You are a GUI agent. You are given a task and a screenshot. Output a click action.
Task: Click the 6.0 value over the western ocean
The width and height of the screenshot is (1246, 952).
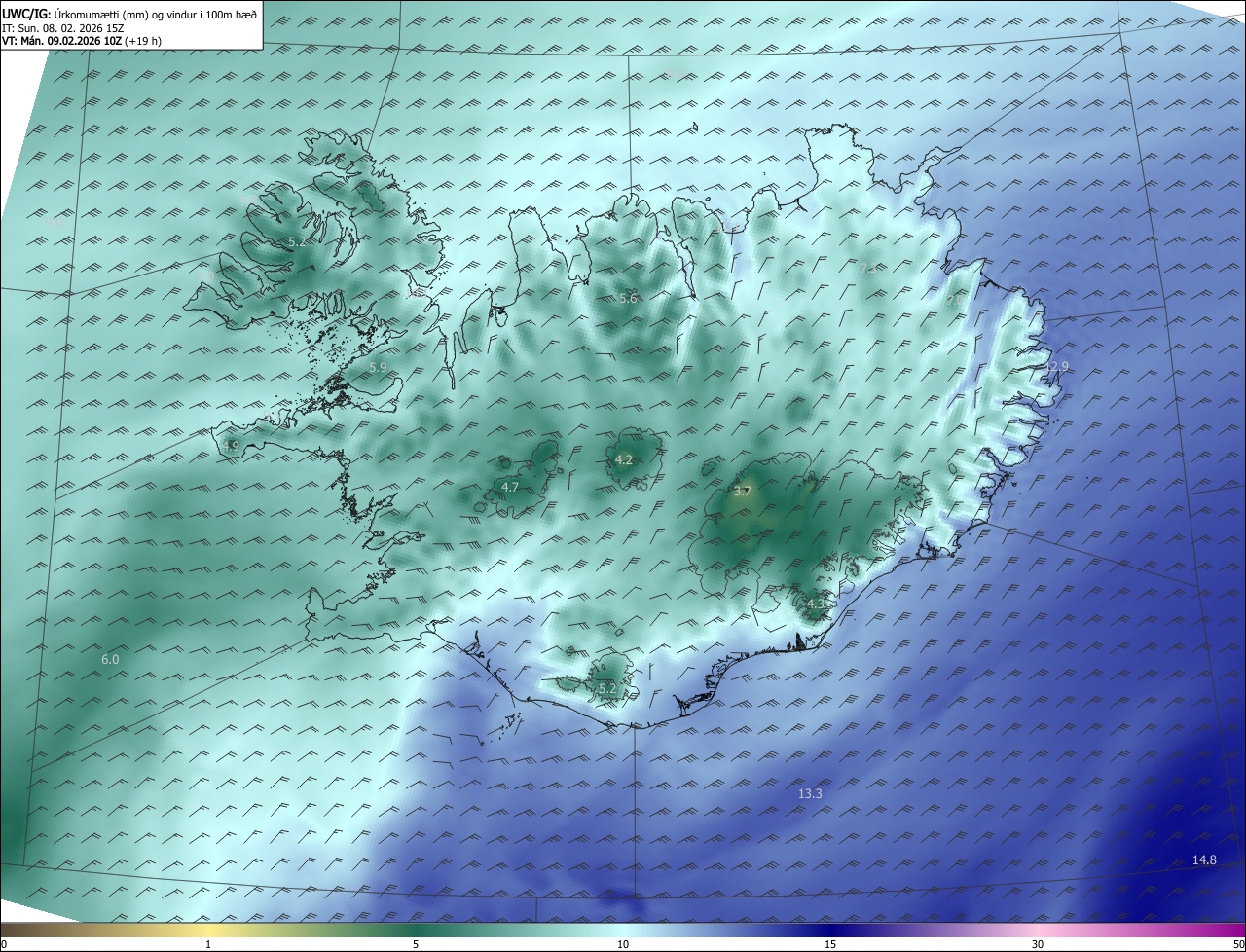[110, 660]
